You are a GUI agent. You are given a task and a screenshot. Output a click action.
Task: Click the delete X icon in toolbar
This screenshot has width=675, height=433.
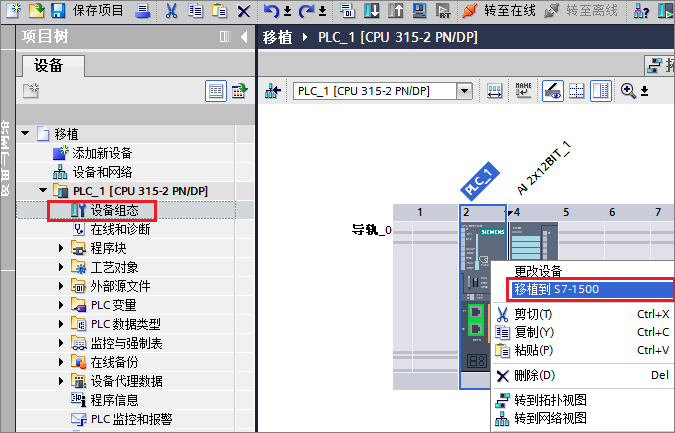(244, 11)
